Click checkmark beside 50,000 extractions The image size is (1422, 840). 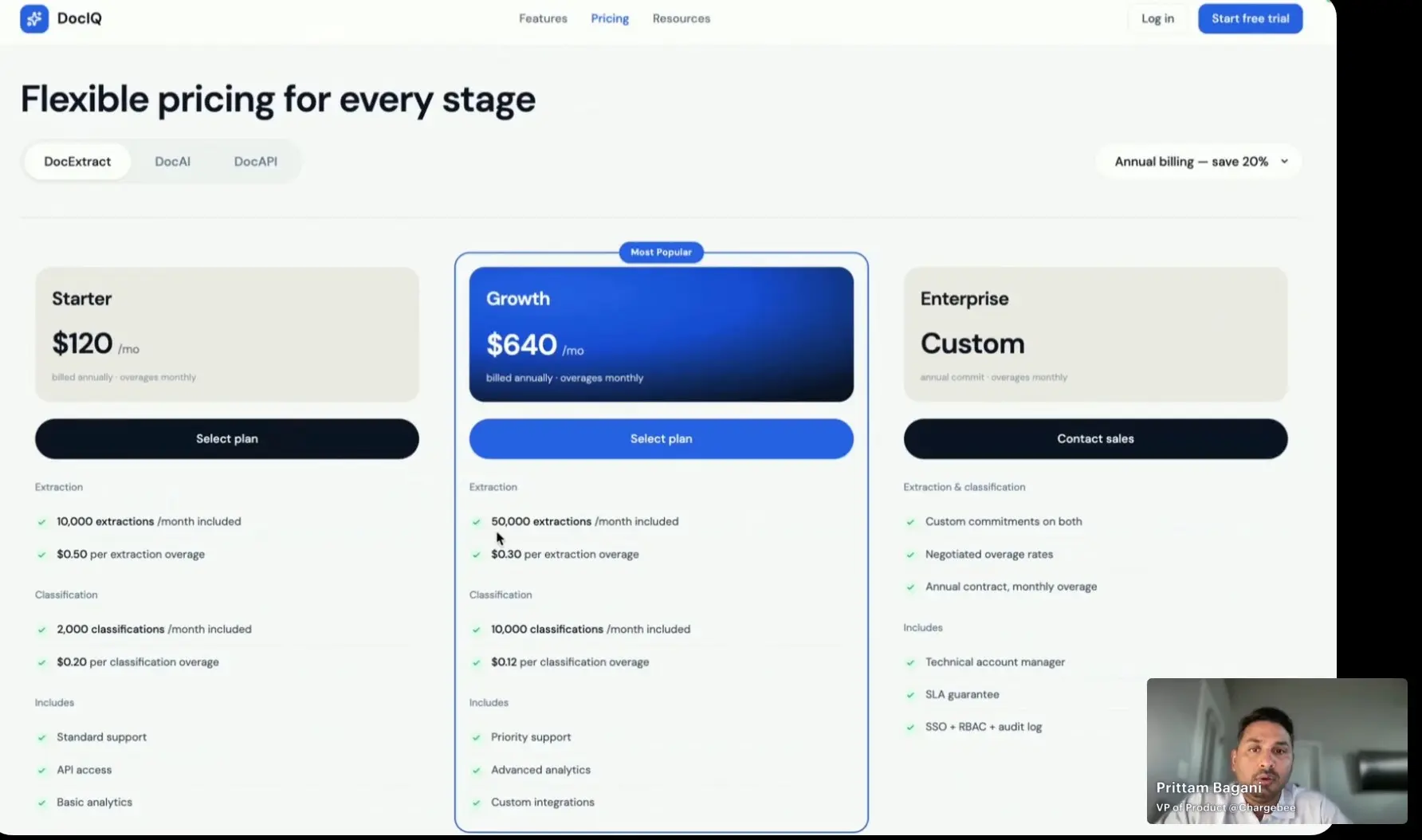pos(476,522)
